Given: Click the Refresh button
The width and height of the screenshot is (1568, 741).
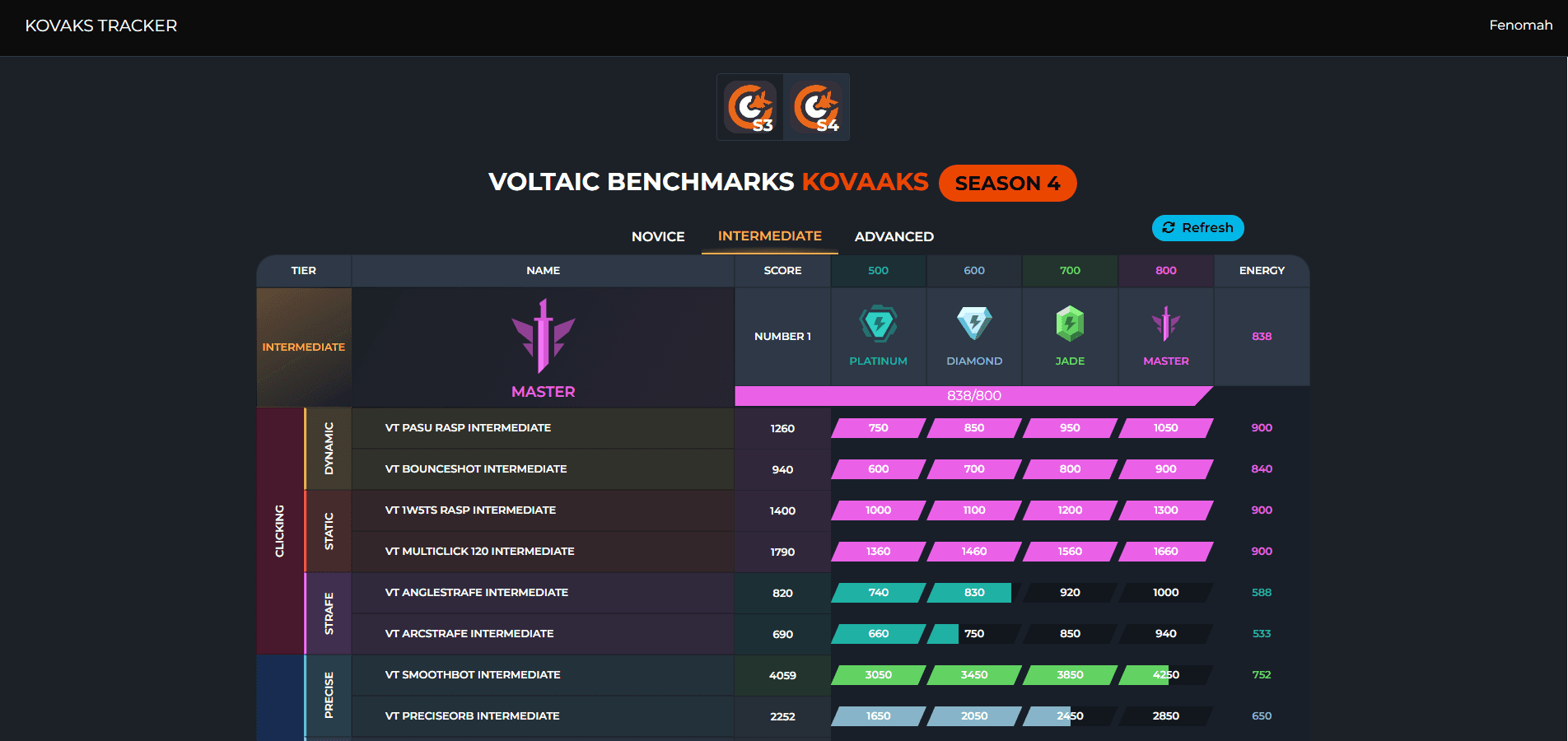Looking at the screenshot, I should point(1197,228).
